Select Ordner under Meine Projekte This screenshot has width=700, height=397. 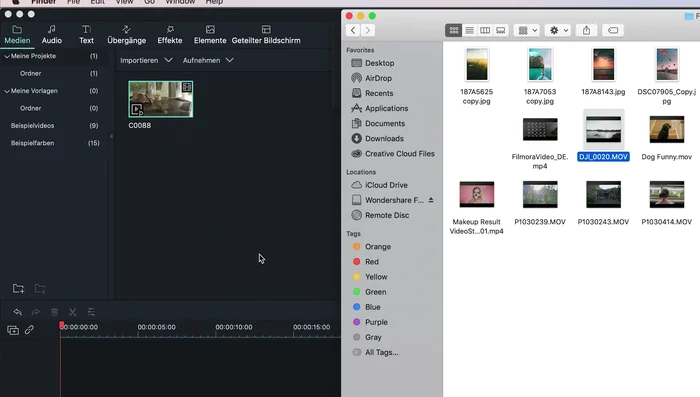[x=30, y=73]
